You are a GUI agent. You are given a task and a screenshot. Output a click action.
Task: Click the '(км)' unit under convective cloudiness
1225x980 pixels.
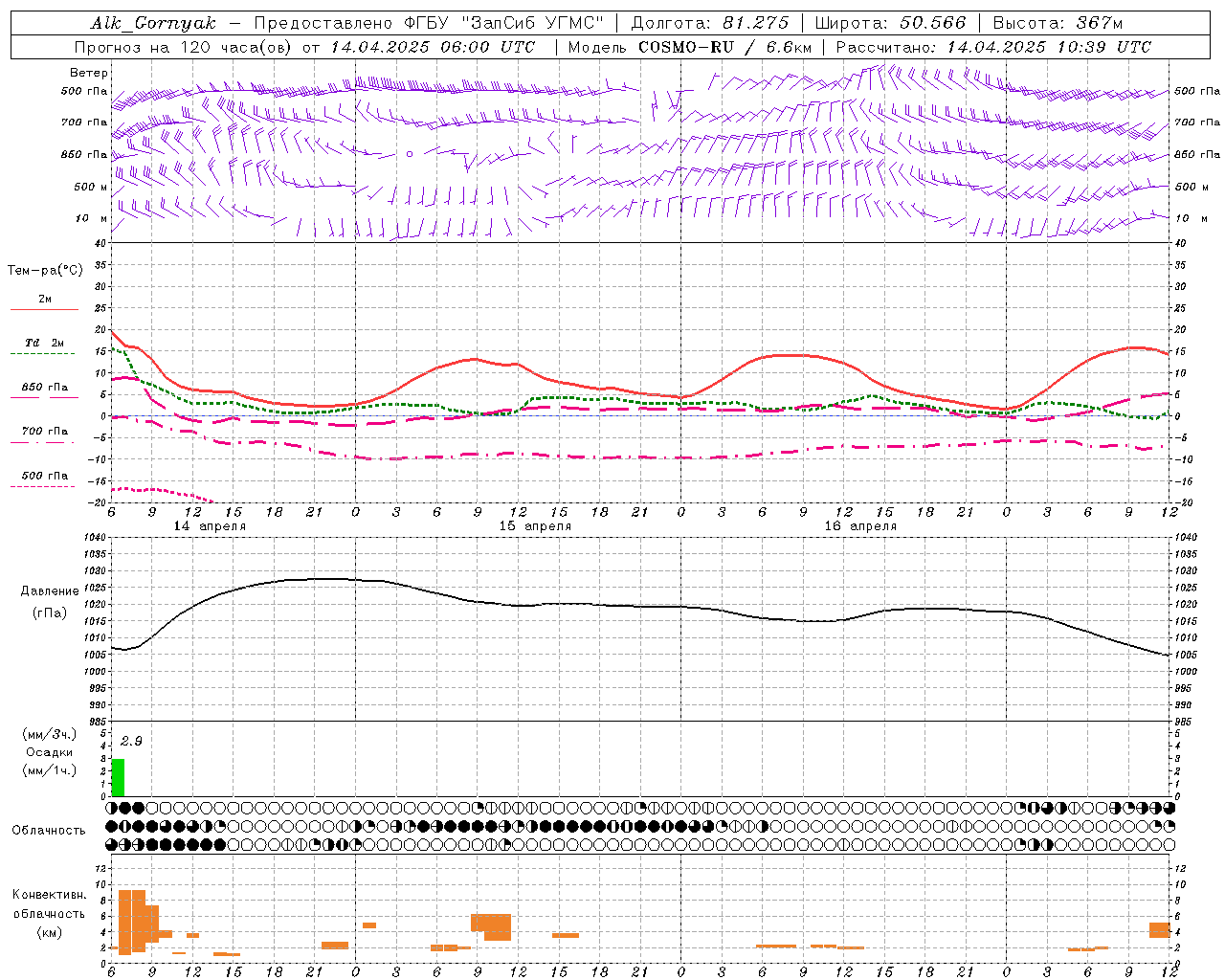coord(50,932)
